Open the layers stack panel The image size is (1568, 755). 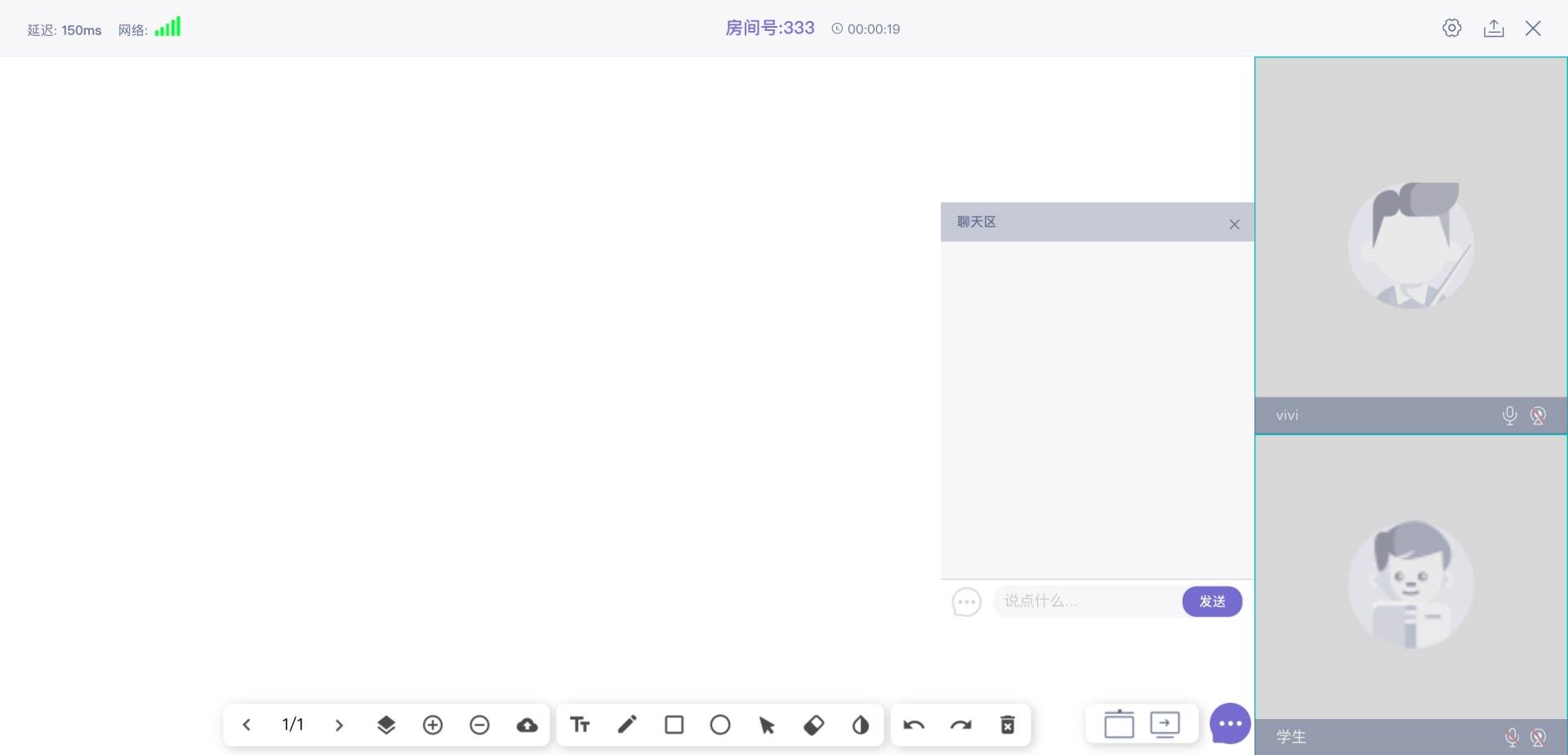pos(386,725)
